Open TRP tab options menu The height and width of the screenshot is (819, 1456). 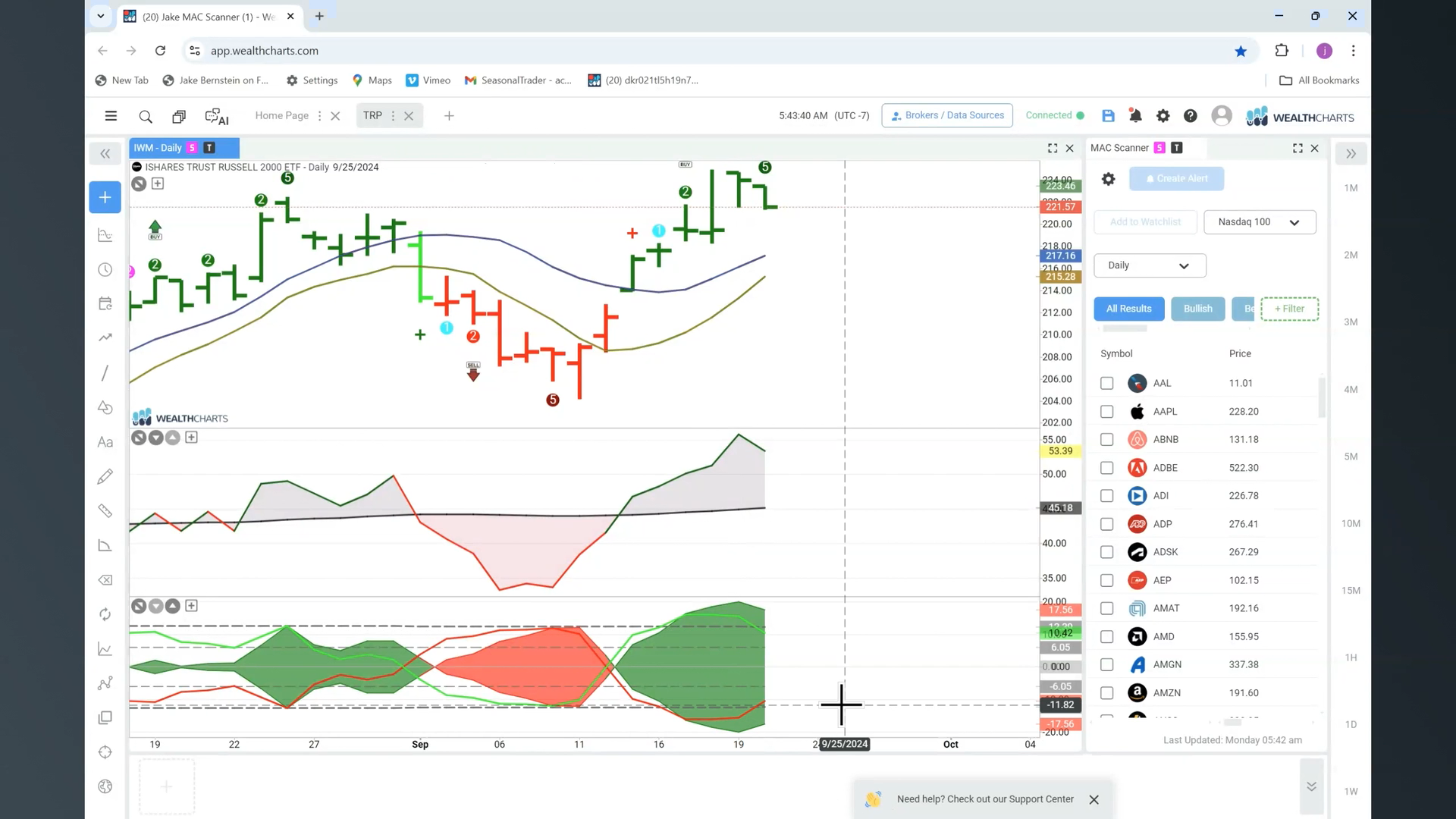pyautogui.click(x=393, y=116)
